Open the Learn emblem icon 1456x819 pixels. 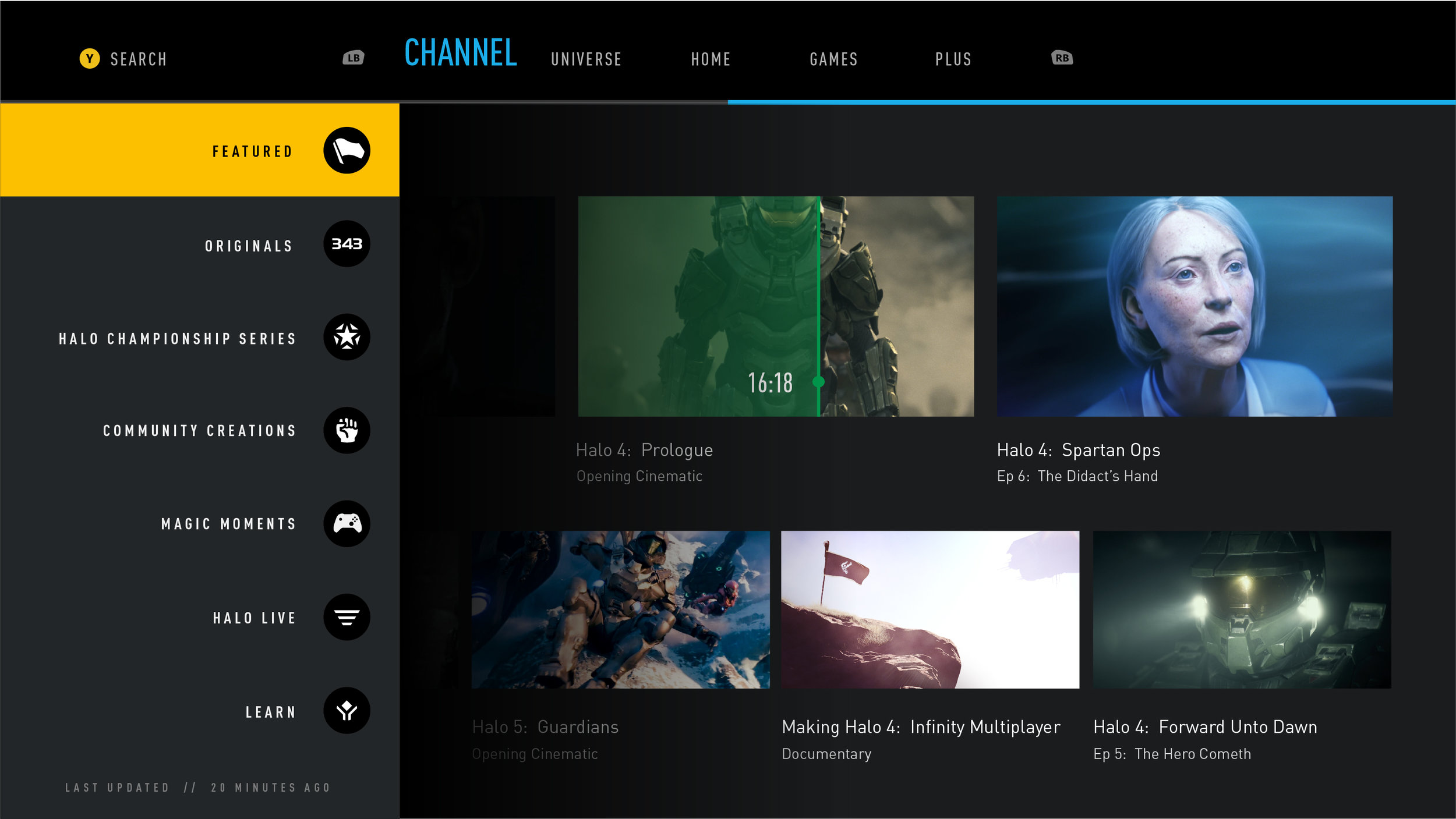click(347, 710)
